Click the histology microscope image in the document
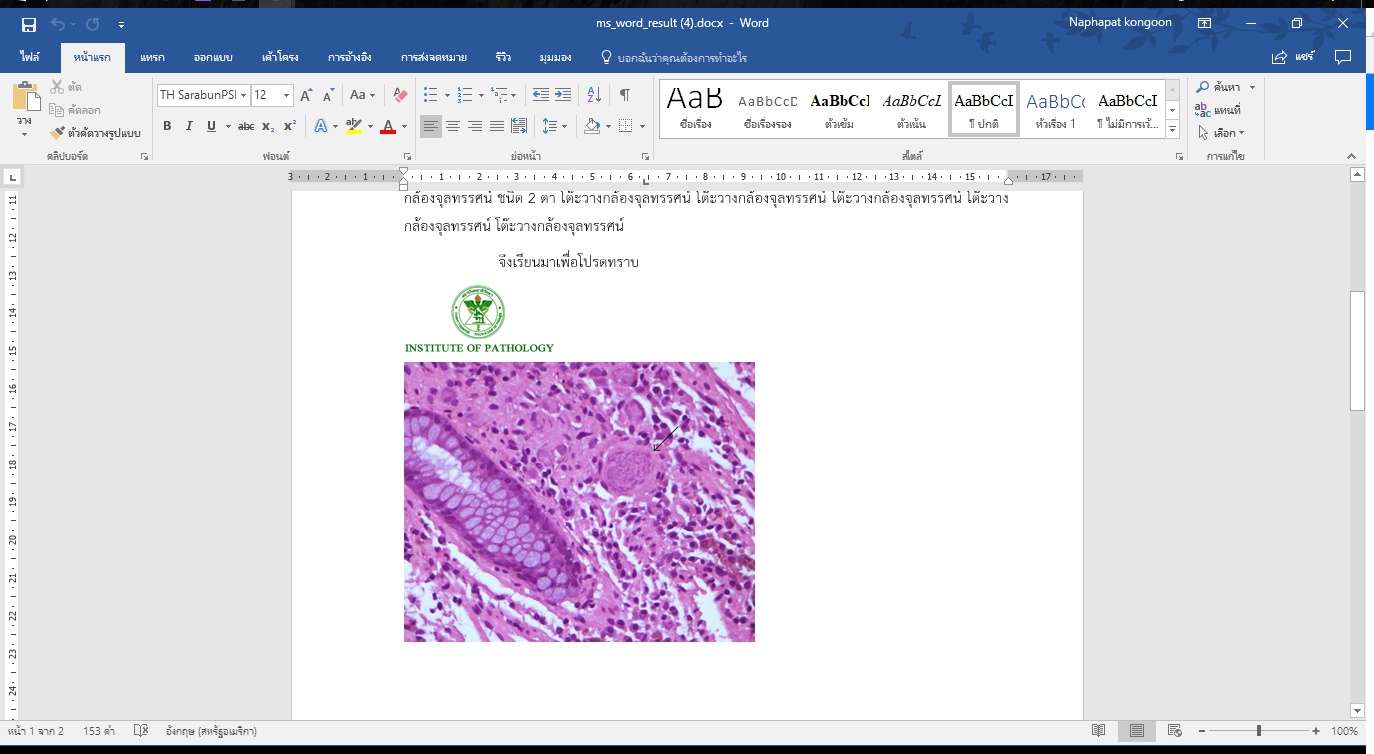This screenshot has height=754, width=1374. [579, 501]
